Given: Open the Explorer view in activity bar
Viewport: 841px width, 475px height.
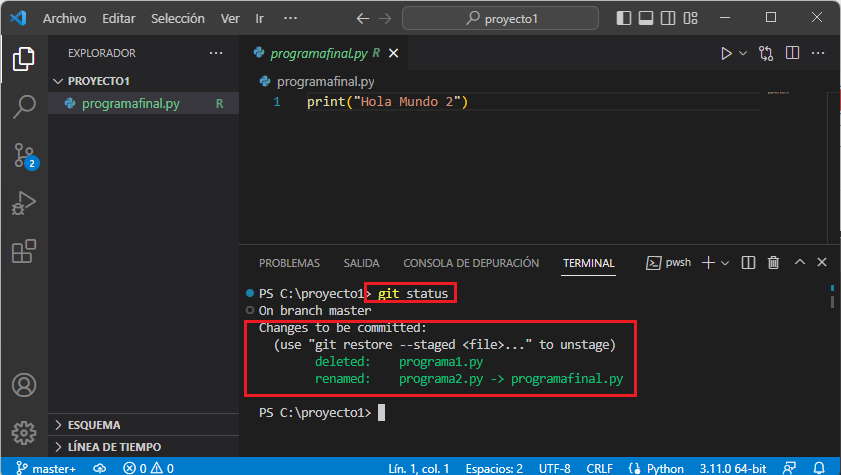Looking at the screenshot, I should 24,58.
